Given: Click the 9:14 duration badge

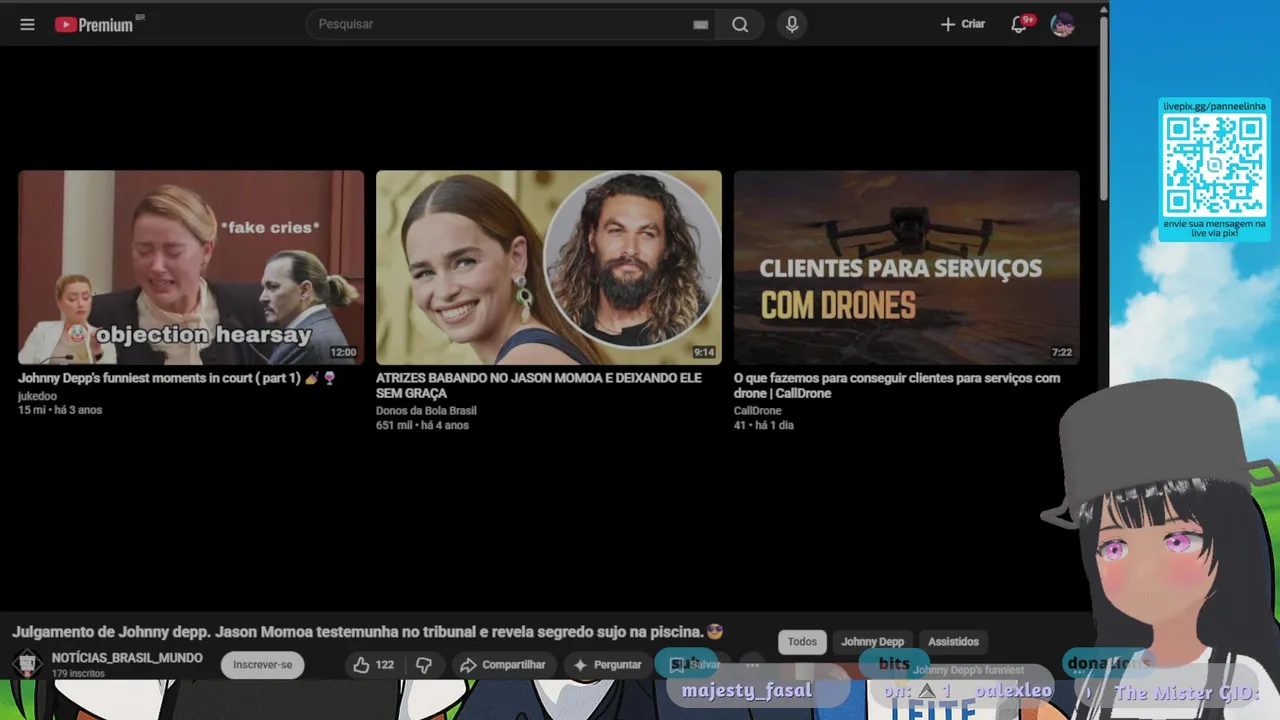Looking at the screenshot, I should click(x=704, y=352).
